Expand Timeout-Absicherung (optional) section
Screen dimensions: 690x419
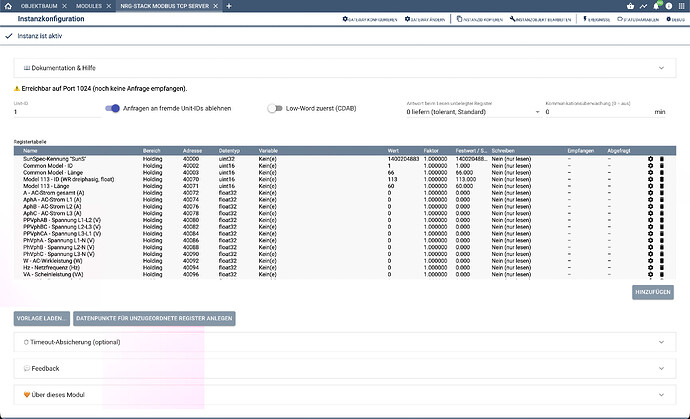(x=345, y=342)
